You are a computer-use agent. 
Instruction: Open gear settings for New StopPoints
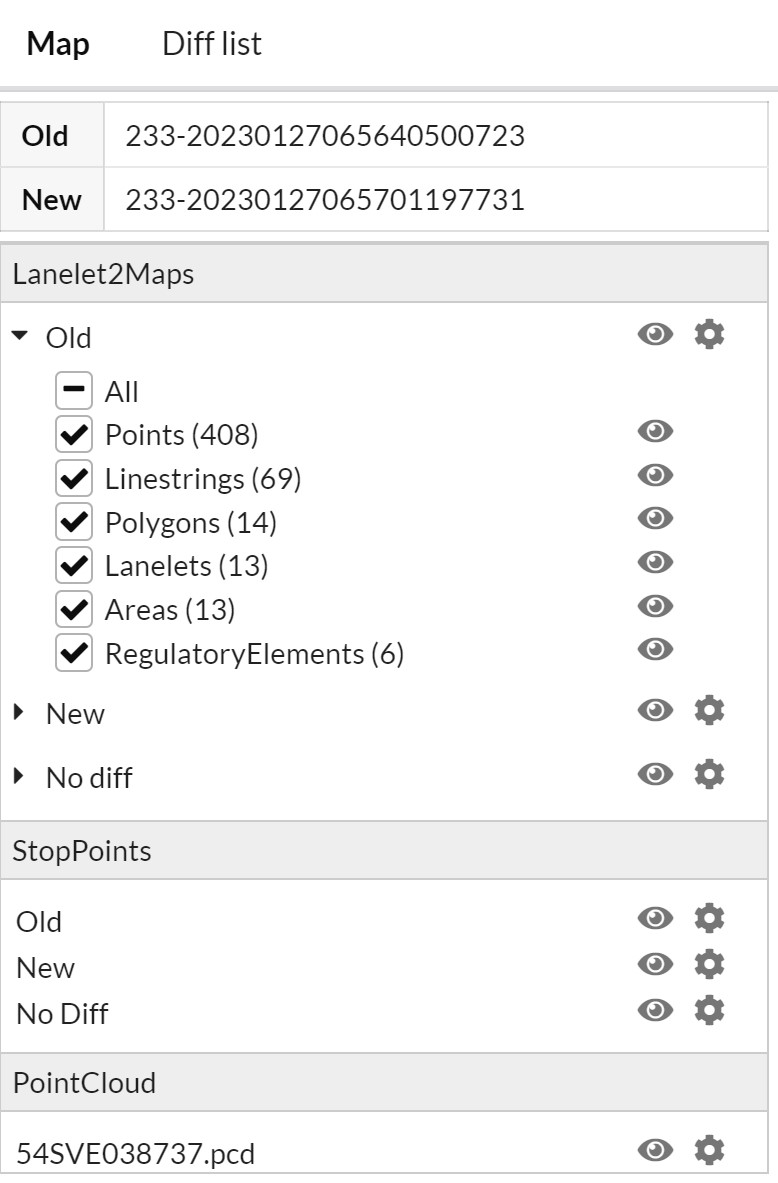[x=709, y=964]
